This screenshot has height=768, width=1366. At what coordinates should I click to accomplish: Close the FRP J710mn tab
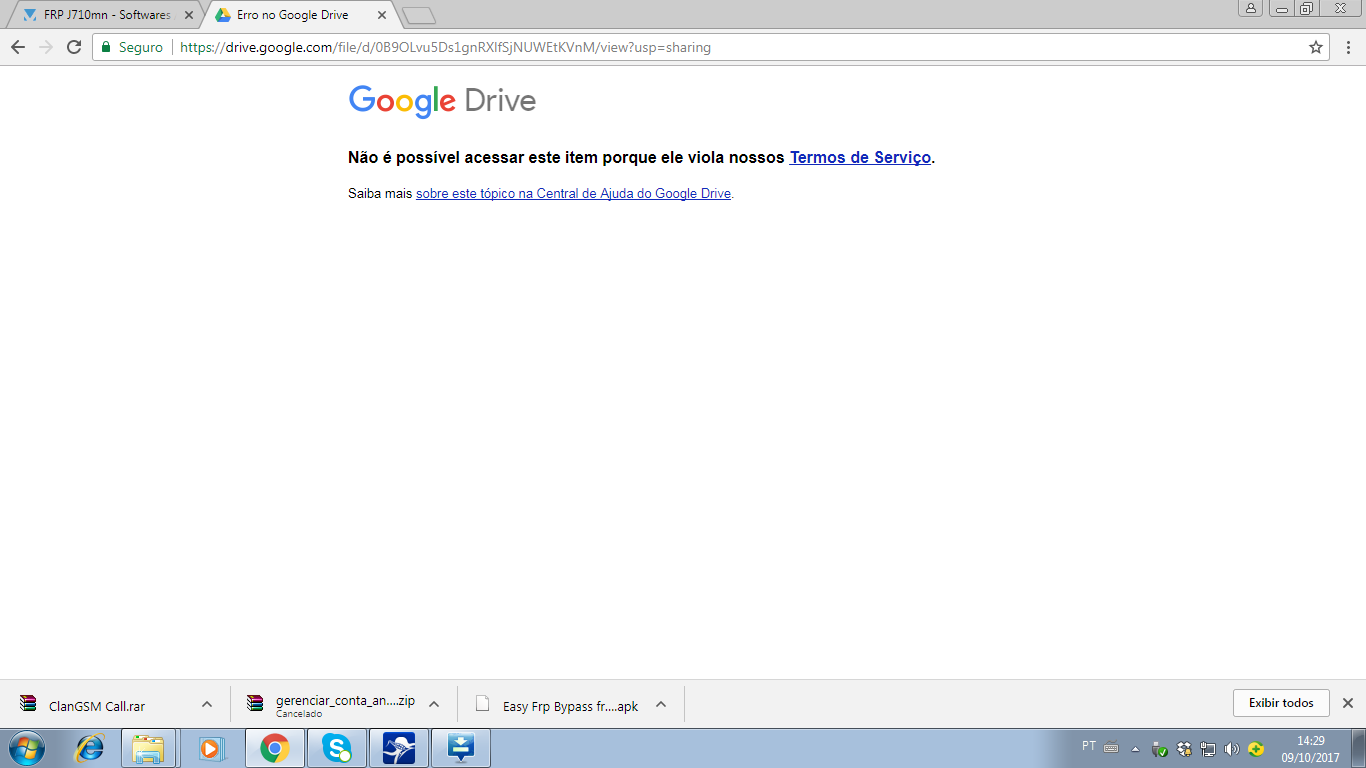(189, 15)
